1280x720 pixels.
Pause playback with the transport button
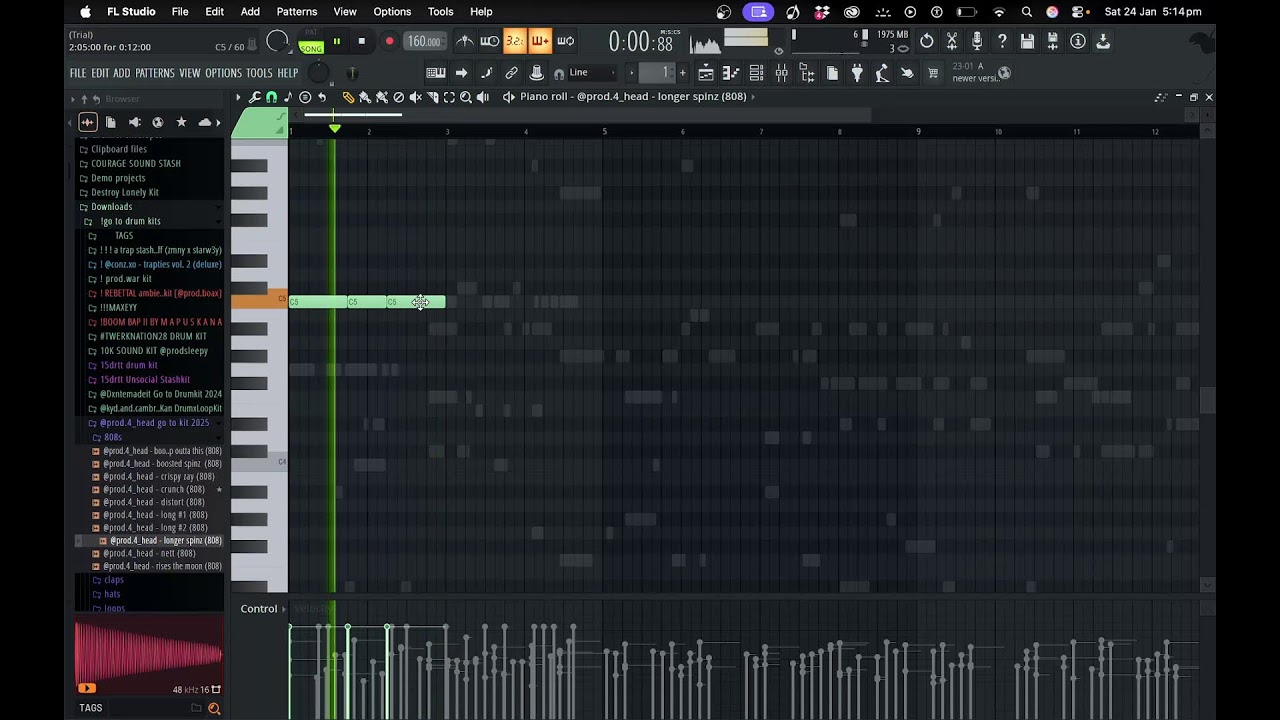tap(337, 41)
